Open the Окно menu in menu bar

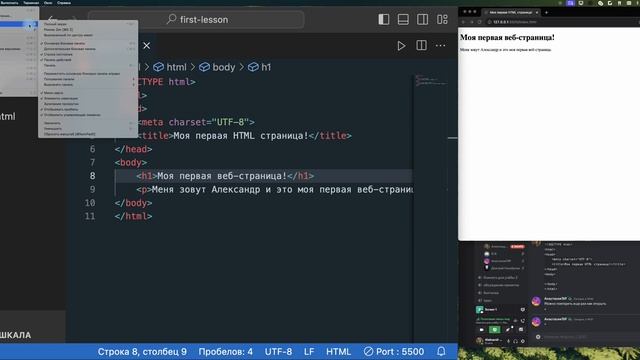point(48,2)
